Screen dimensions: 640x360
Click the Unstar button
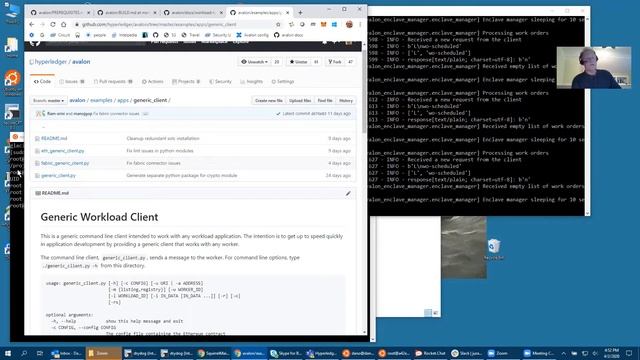(x=298, y=62)
